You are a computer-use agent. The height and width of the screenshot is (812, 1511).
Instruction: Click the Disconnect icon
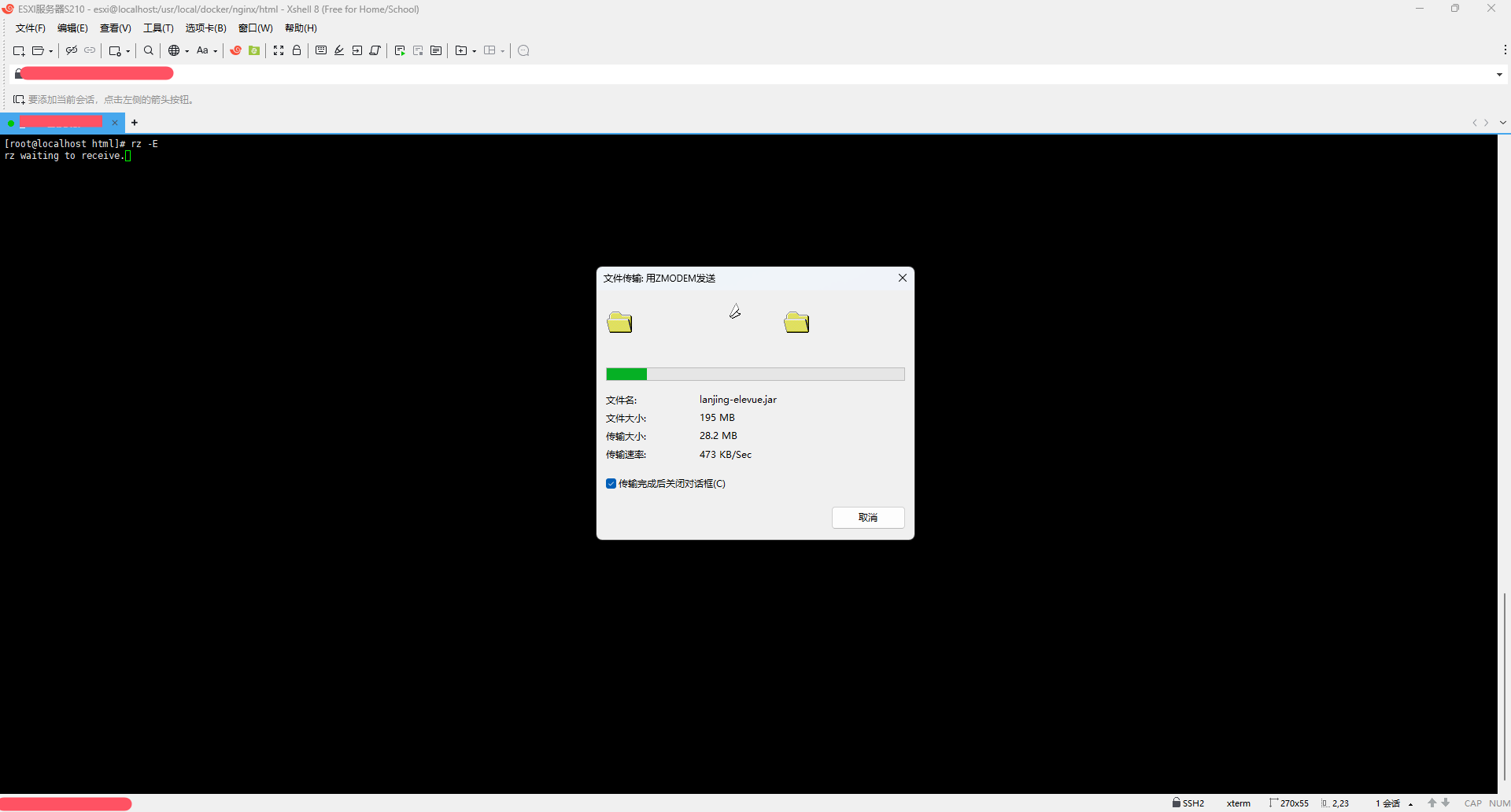click(72, 50)
